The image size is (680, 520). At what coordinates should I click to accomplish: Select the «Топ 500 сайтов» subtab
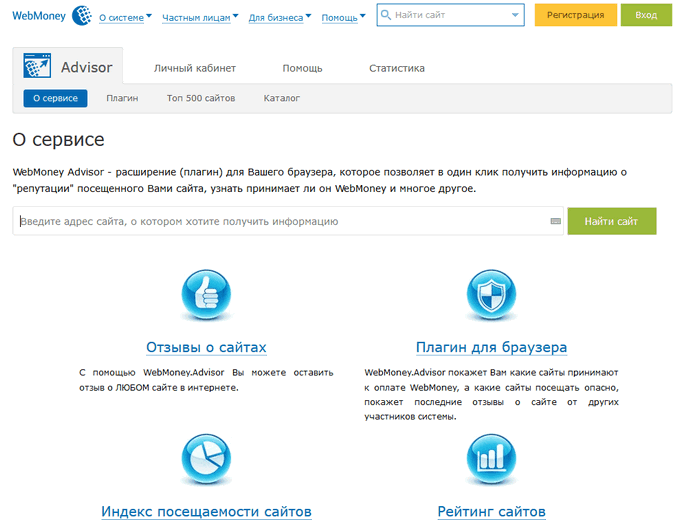[200, 98]
